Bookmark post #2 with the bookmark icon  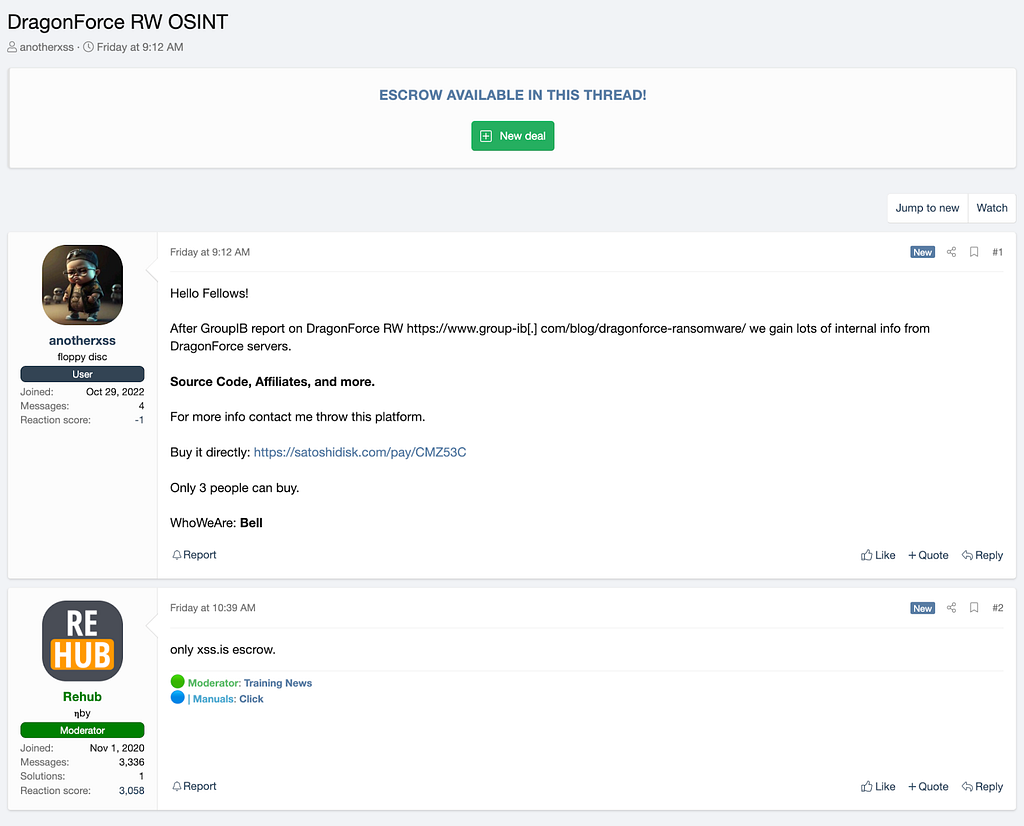coord(974,608)
